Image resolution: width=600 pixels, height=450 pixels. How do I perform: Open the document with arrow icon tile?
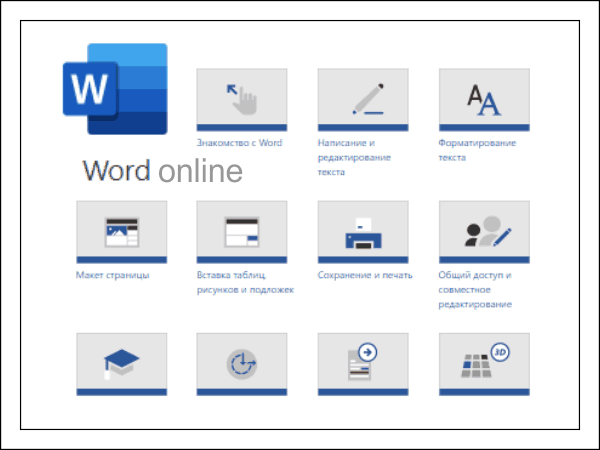[363, 363]
